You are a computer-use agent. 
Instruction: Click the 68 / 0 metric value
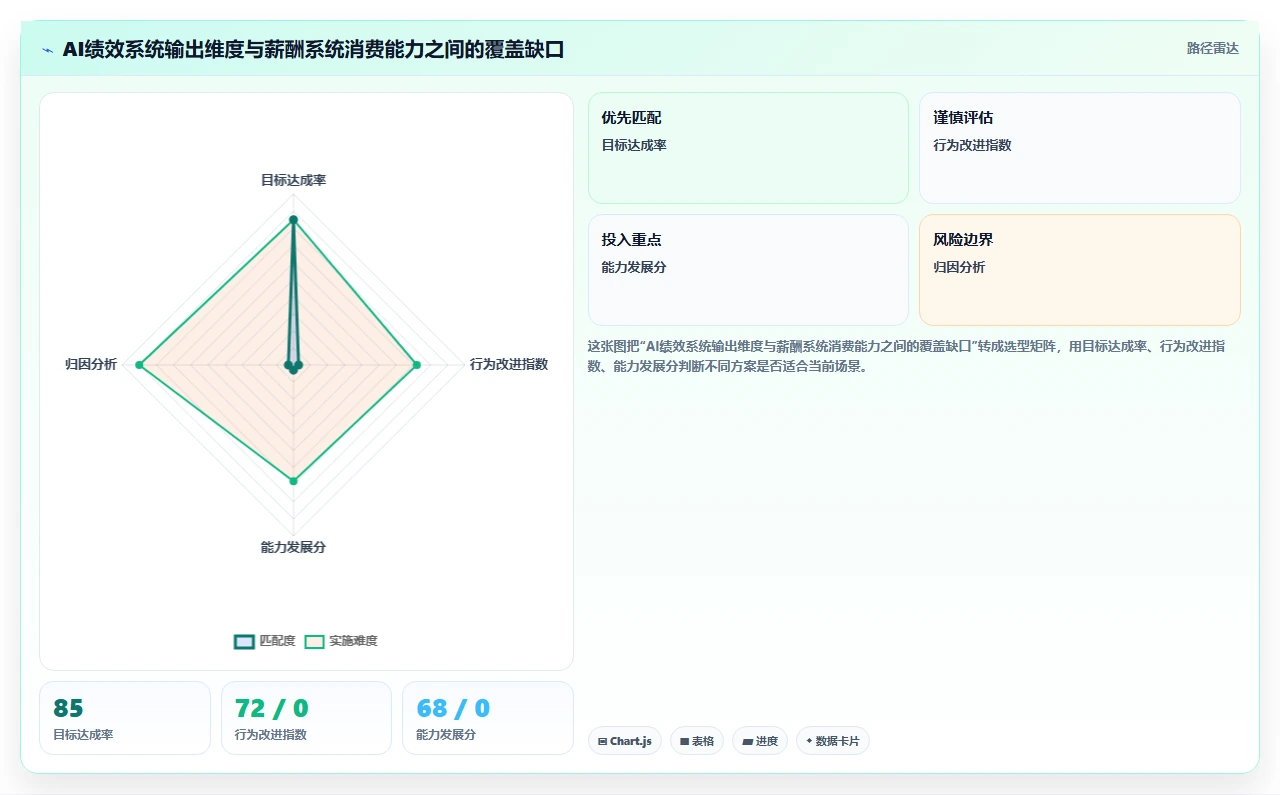coord(453,708)
